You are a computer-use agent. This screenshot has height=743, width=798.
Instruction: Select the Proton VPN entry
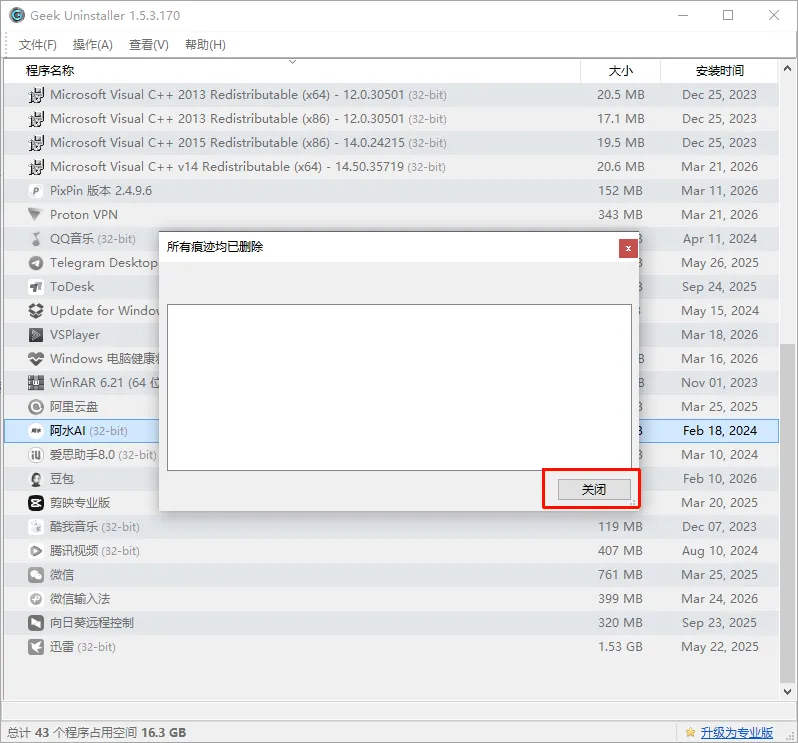tap(391, 215)
